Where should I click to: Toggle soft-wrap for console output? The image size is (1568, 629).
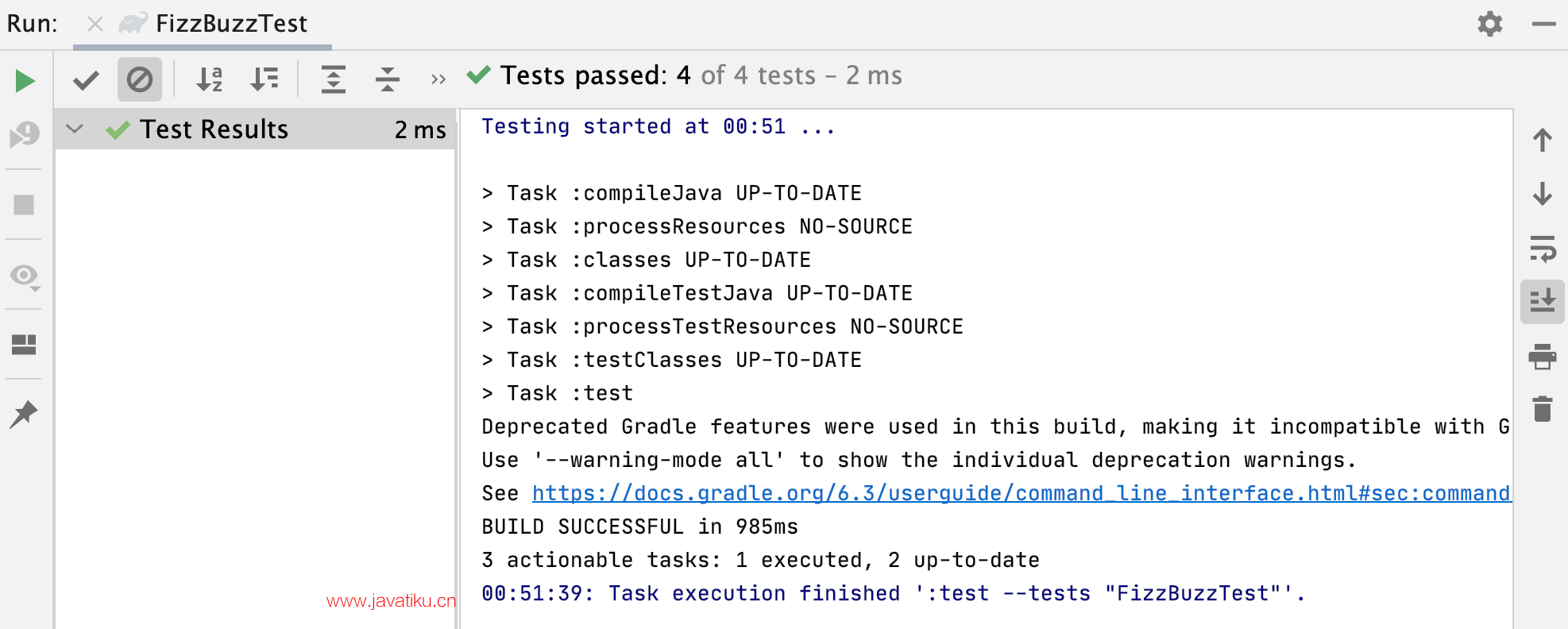1543,249
